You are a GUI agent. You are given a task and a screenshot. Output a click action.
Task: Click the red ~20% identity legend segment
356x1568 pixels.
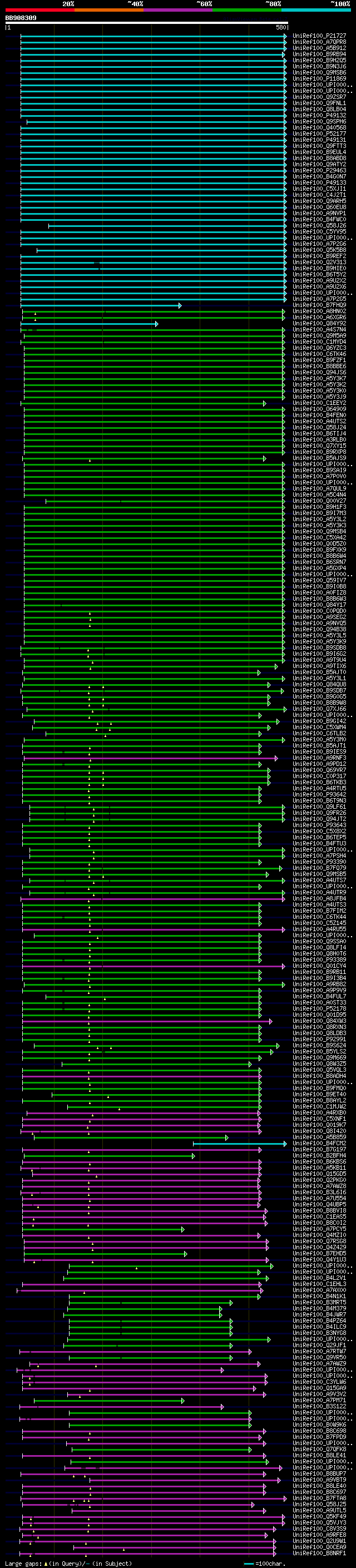click(39, 10)
